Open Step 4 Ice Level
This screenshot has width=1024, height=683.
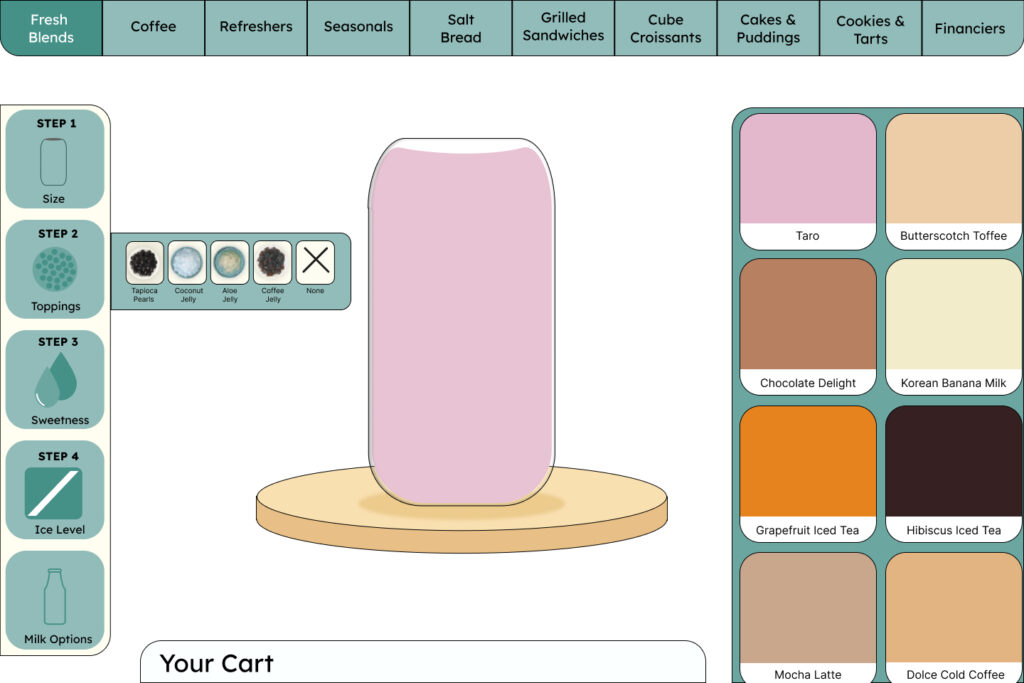pyautogui.click(x=54, y=490)
